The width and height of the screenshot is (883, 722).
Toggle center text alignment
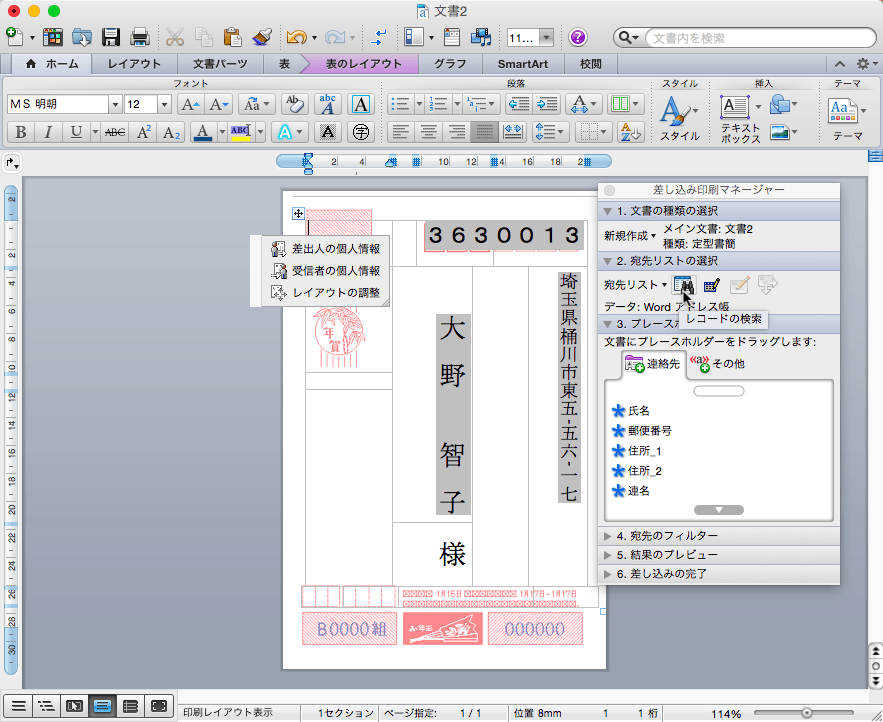coord(429,133)
